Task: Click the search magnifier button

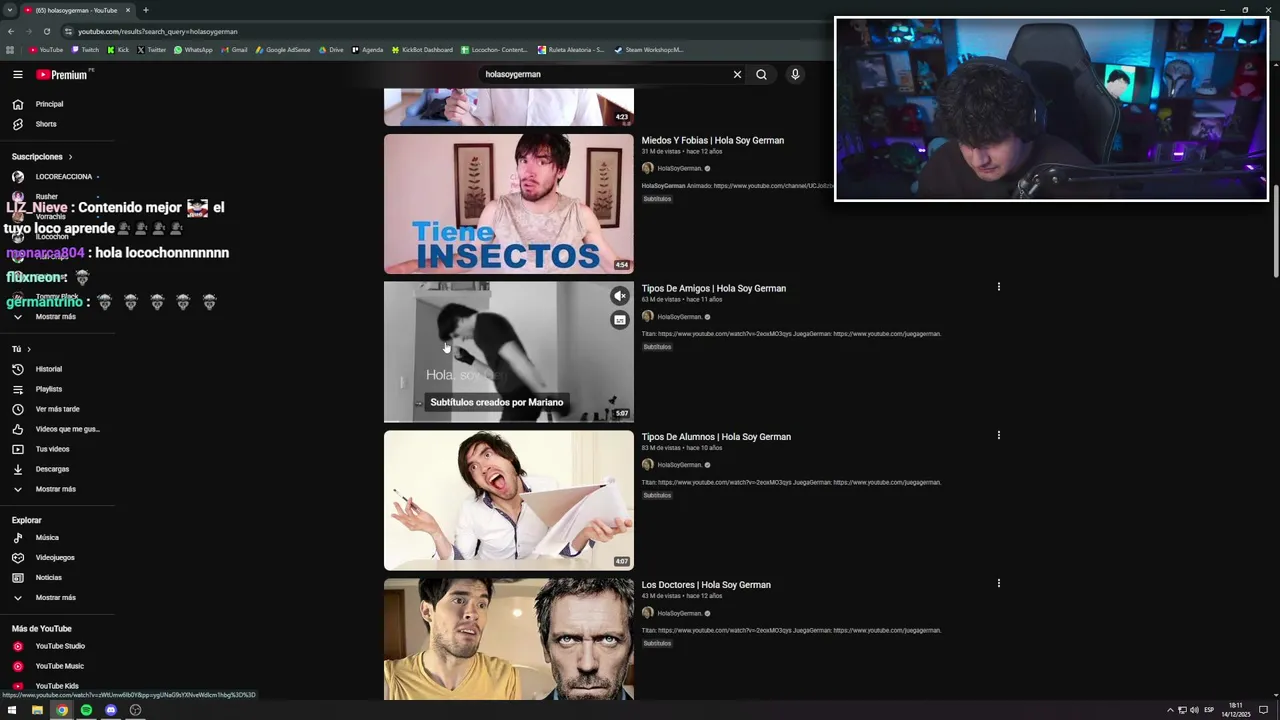Action: pyautogui.click(x=761, y=74)
